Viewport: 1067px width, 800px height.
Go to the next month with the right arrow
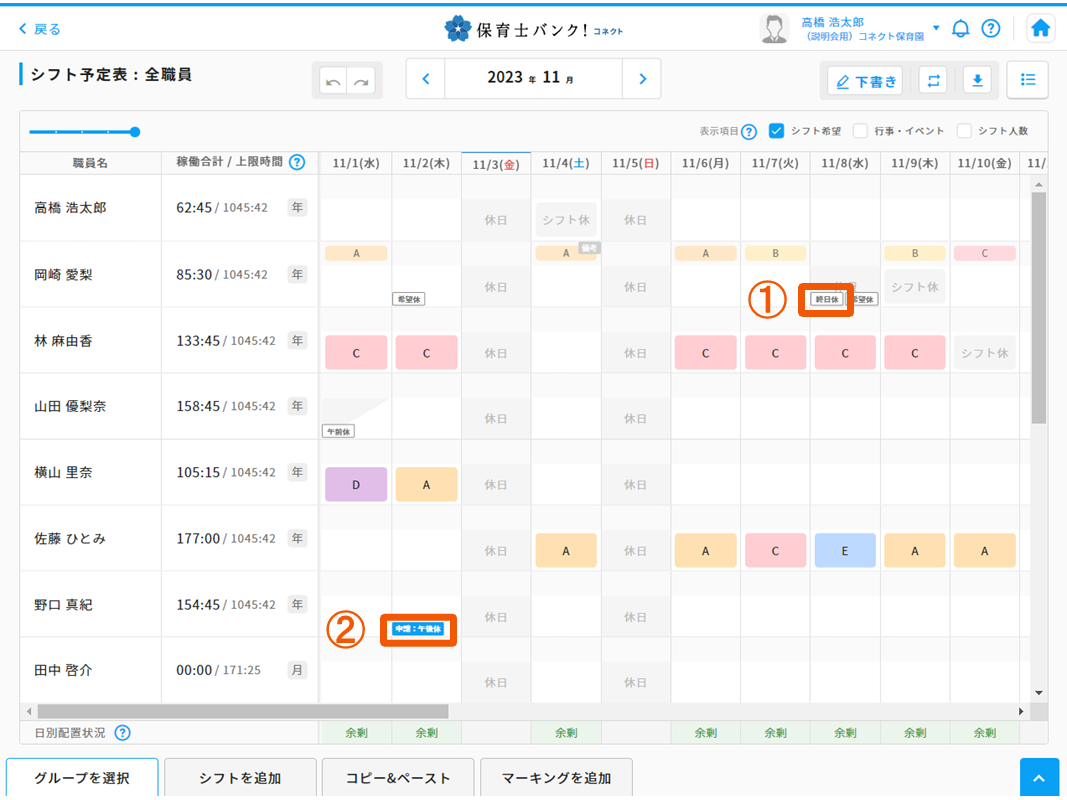(x=643, y=79)
